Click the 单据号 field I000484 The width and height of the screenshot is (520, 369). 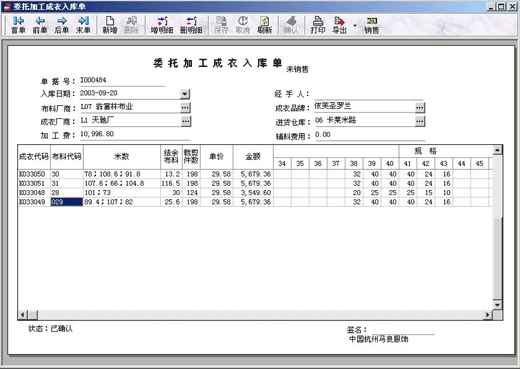122,80
